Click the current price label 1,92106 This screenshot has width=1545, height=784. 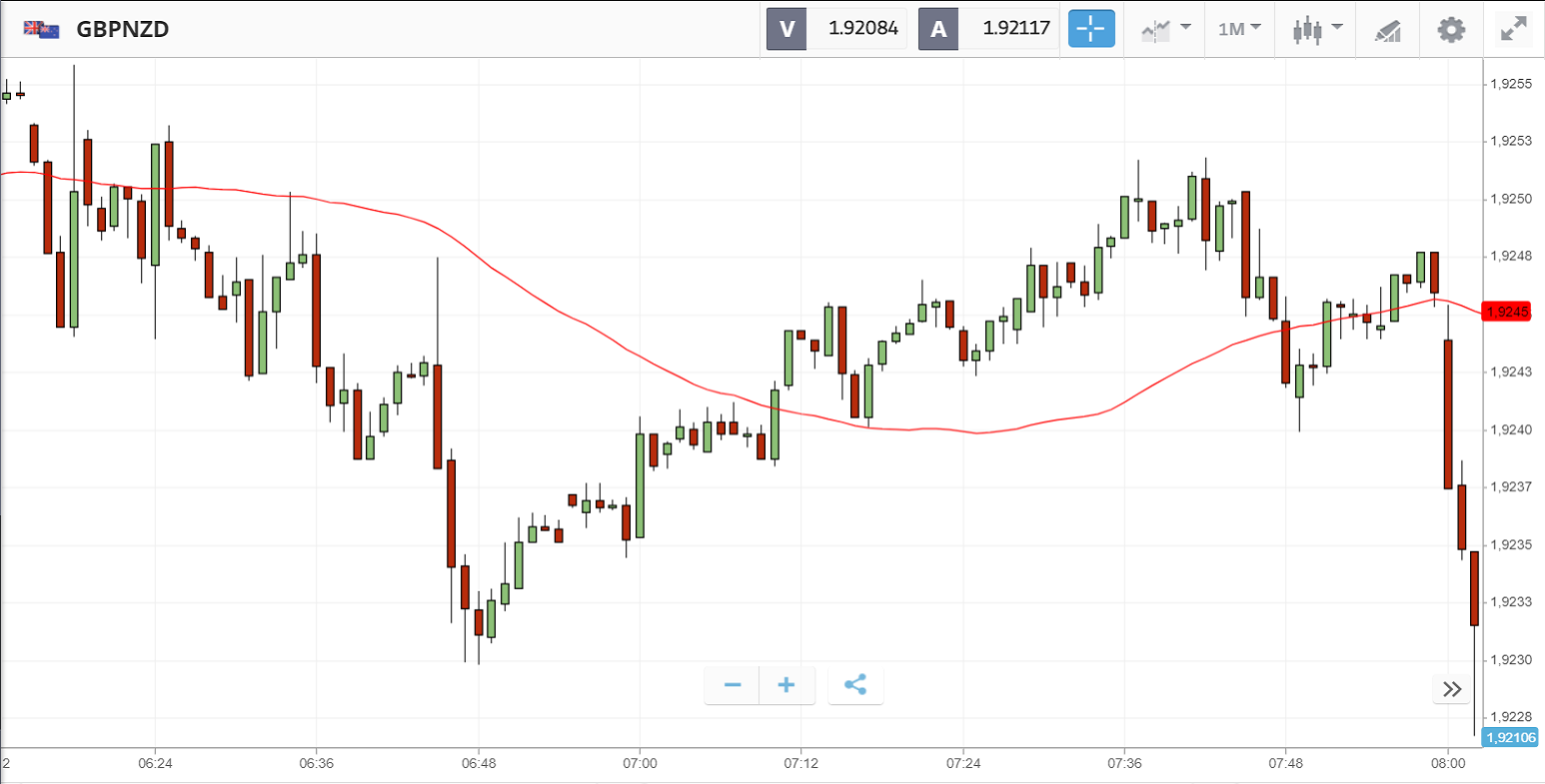pos(1511,738)
